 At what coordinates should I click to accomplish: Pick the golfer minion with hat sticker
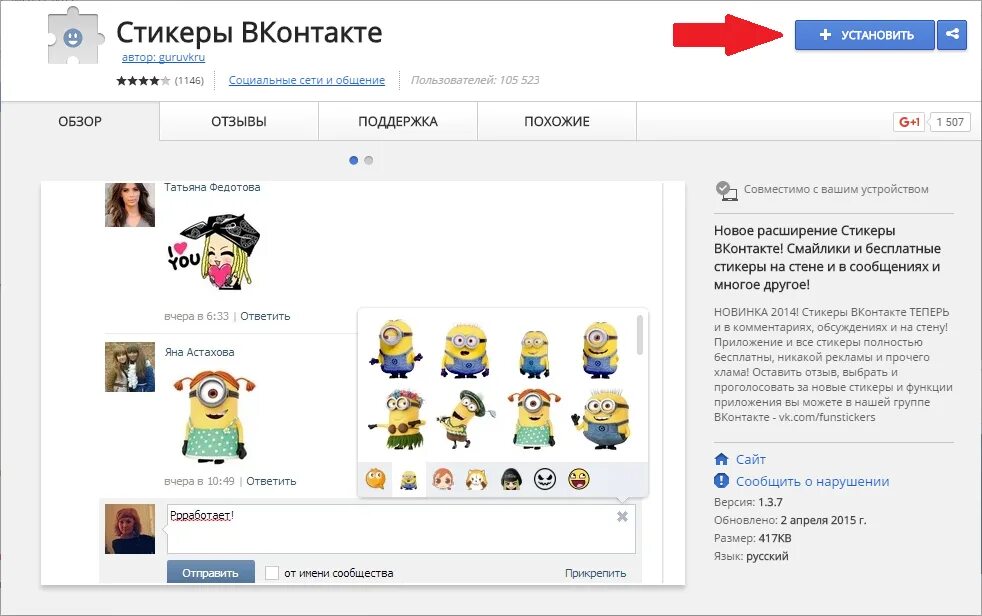(x=468, y=419)
